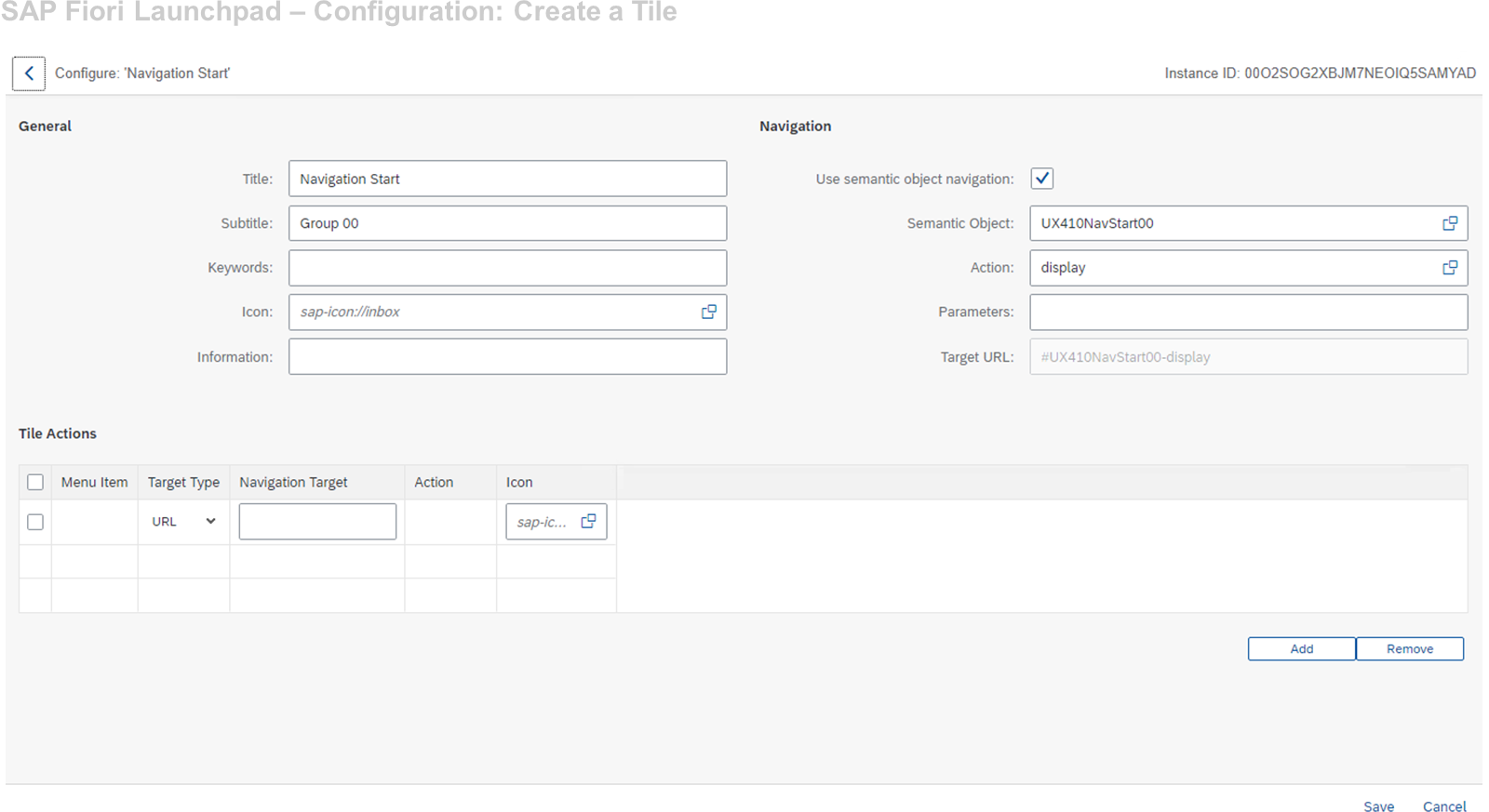The height and width of the screenshot is (812, 1489).
Task: Open value help for Semantic Object field
Action: click(x=1450, y=223)
